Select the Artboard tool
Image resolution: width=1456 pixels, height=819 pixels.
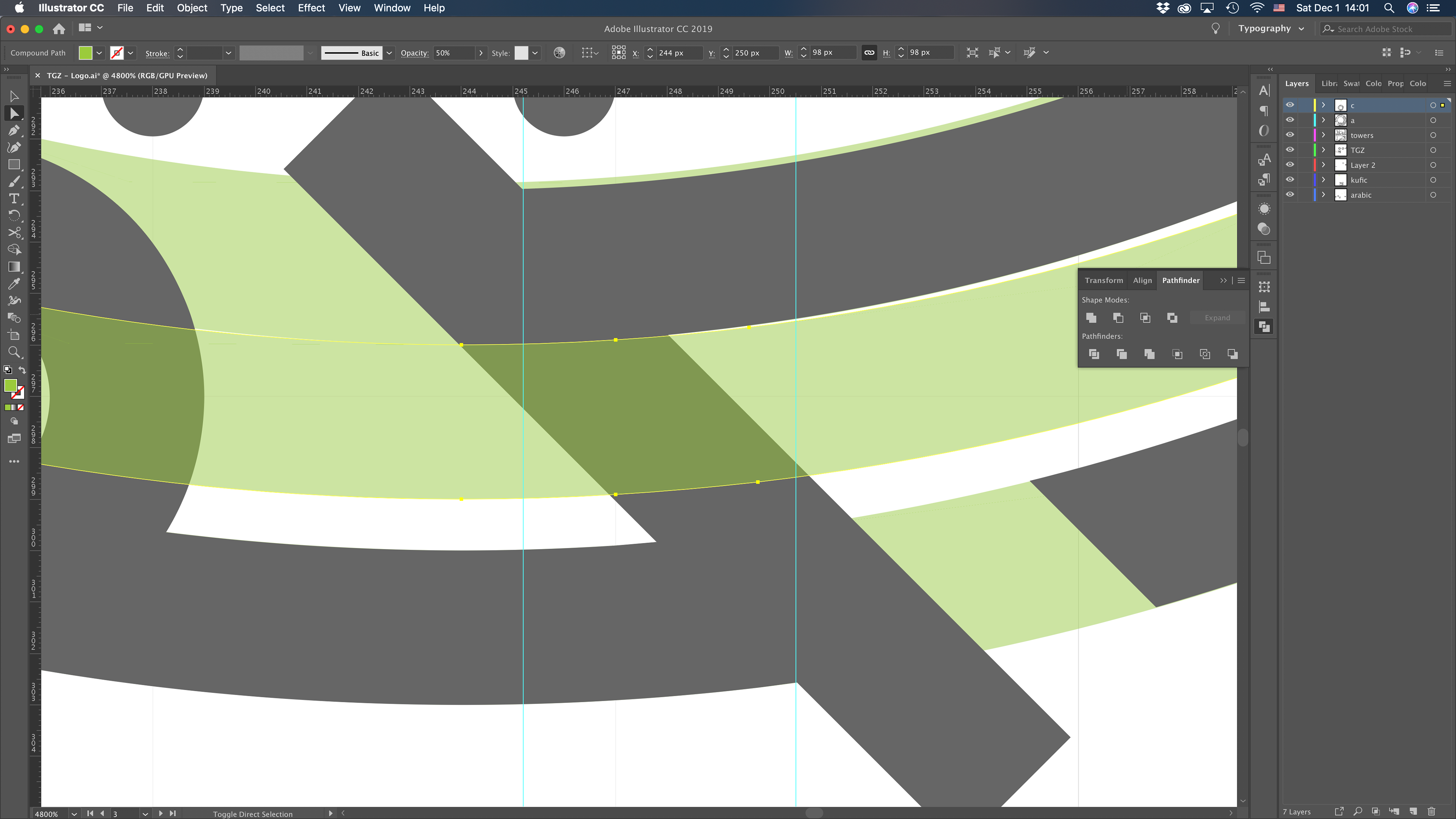(x=14, y=335)
